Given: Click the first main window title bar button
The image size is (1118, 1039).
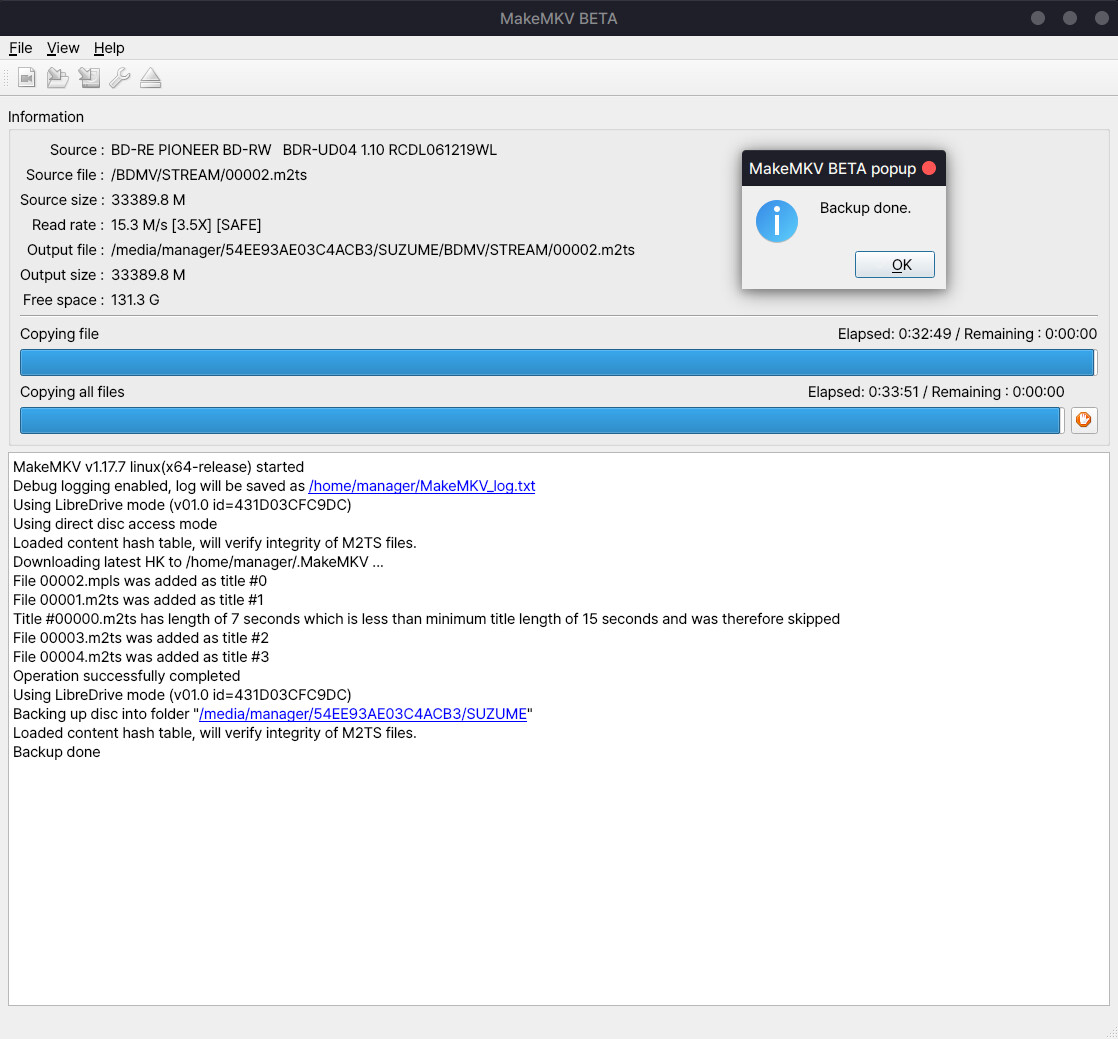Looking at the screenshot, I should click(1038, 18).
